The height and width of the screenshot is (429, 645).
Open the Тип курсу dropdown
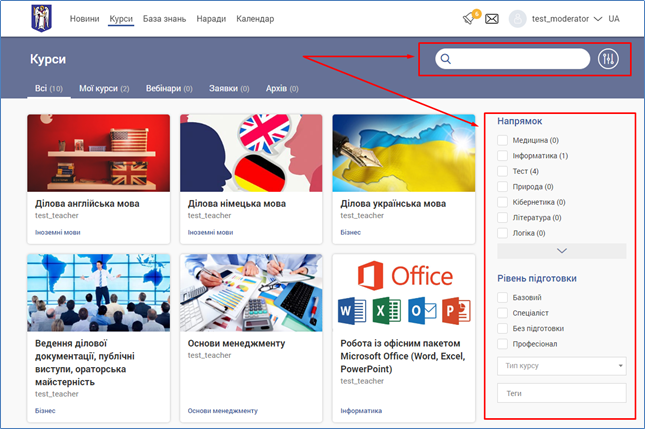click(x=561, y=367)
